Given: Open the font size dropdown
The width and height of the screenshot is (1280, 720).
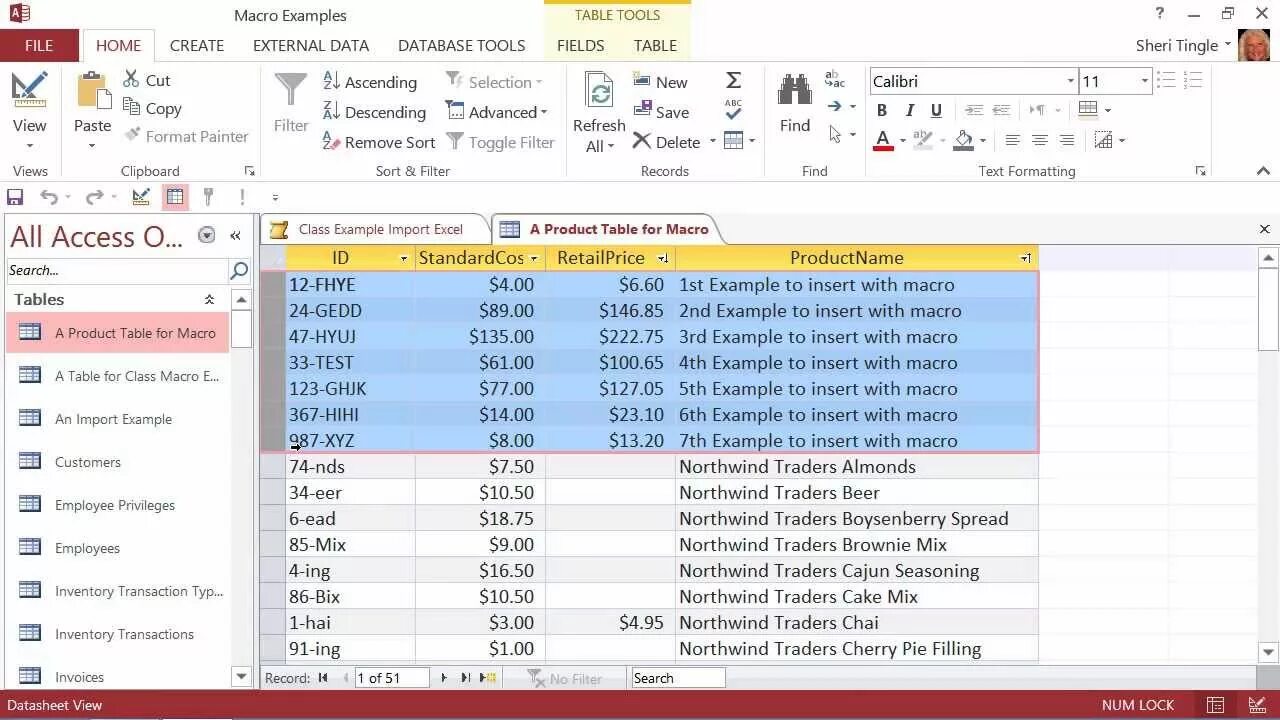Looking at the screenshot, I should point(1146,81).
